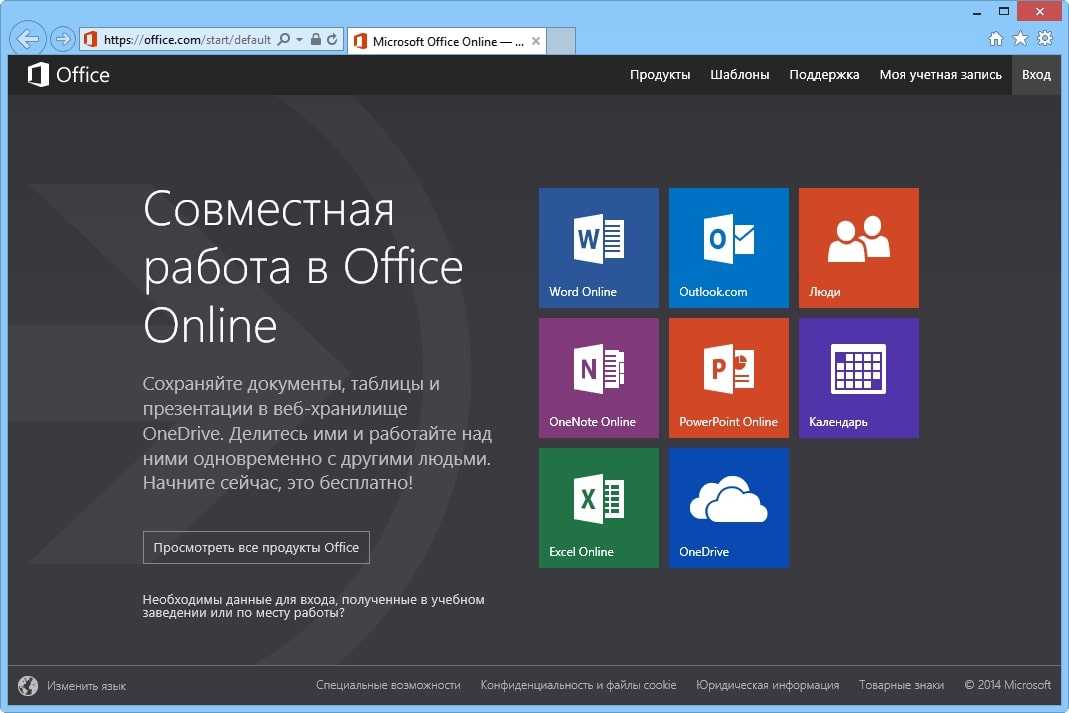Viewport: 1069px width, 713px height.
Task: Click the Office logo in header
Action: (68, 74)
